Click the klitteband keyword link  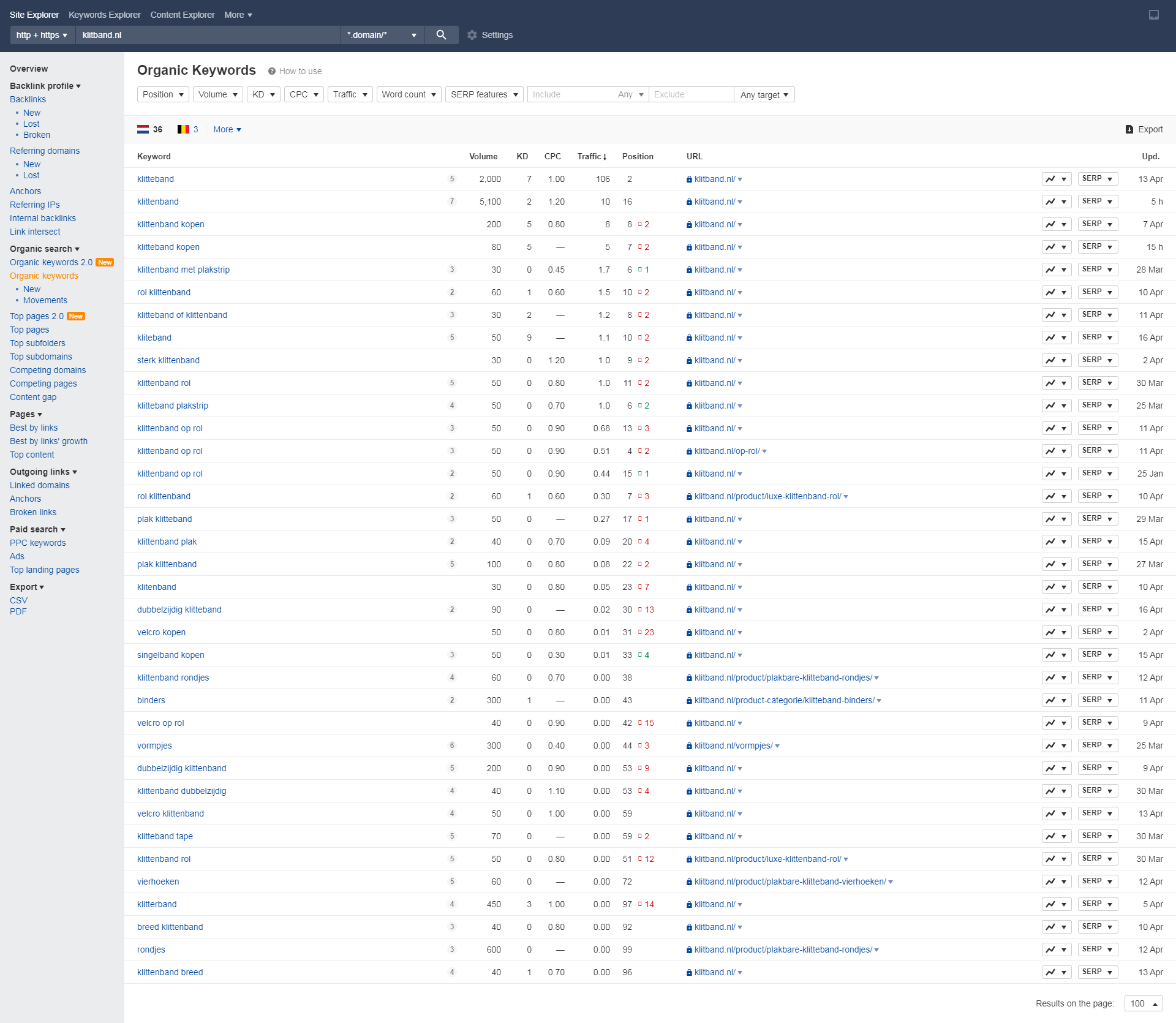tap(156, 179)
